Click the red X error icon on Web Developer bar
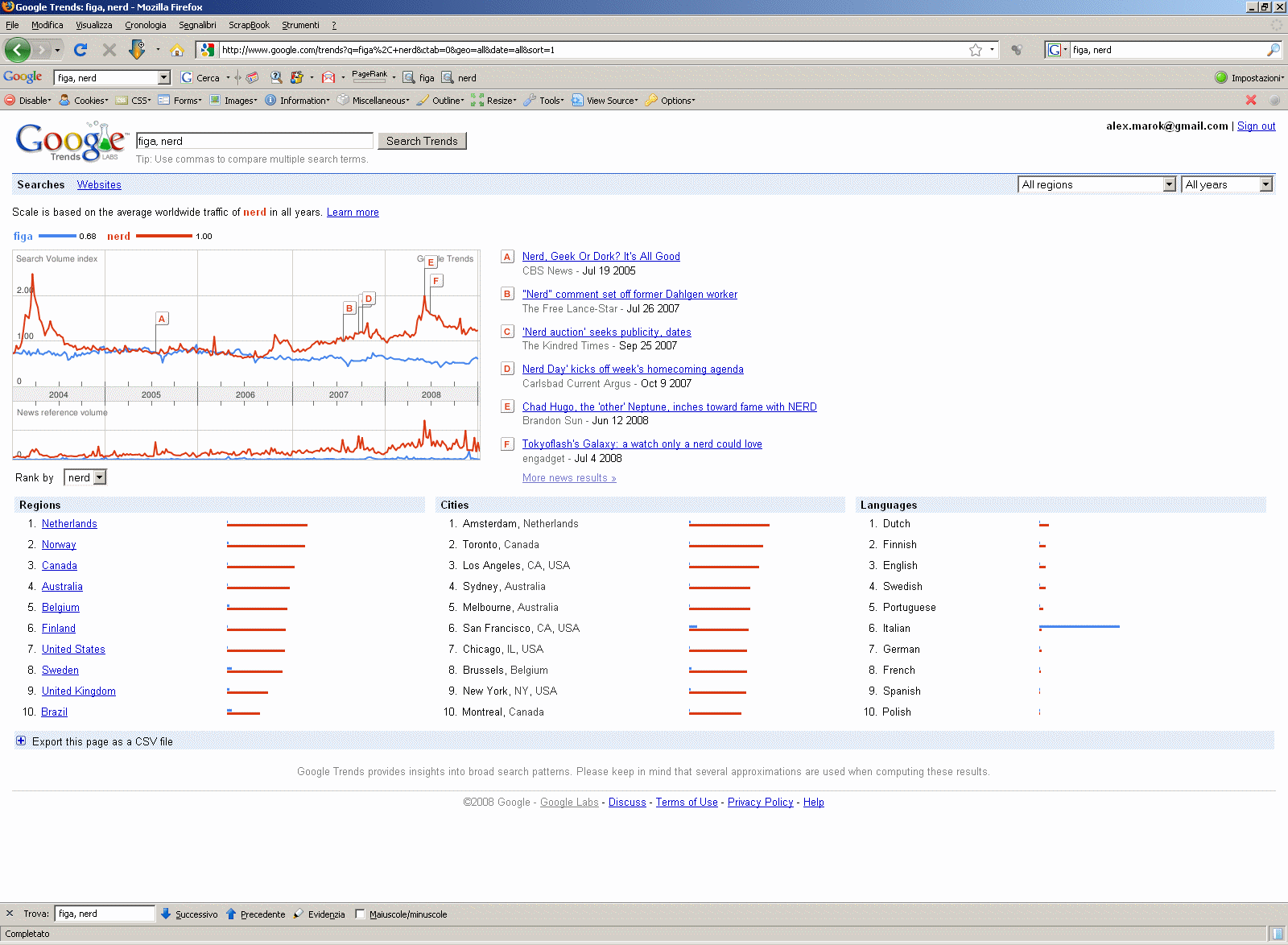Viewport: 1288px width, 945px height. 1251,100
